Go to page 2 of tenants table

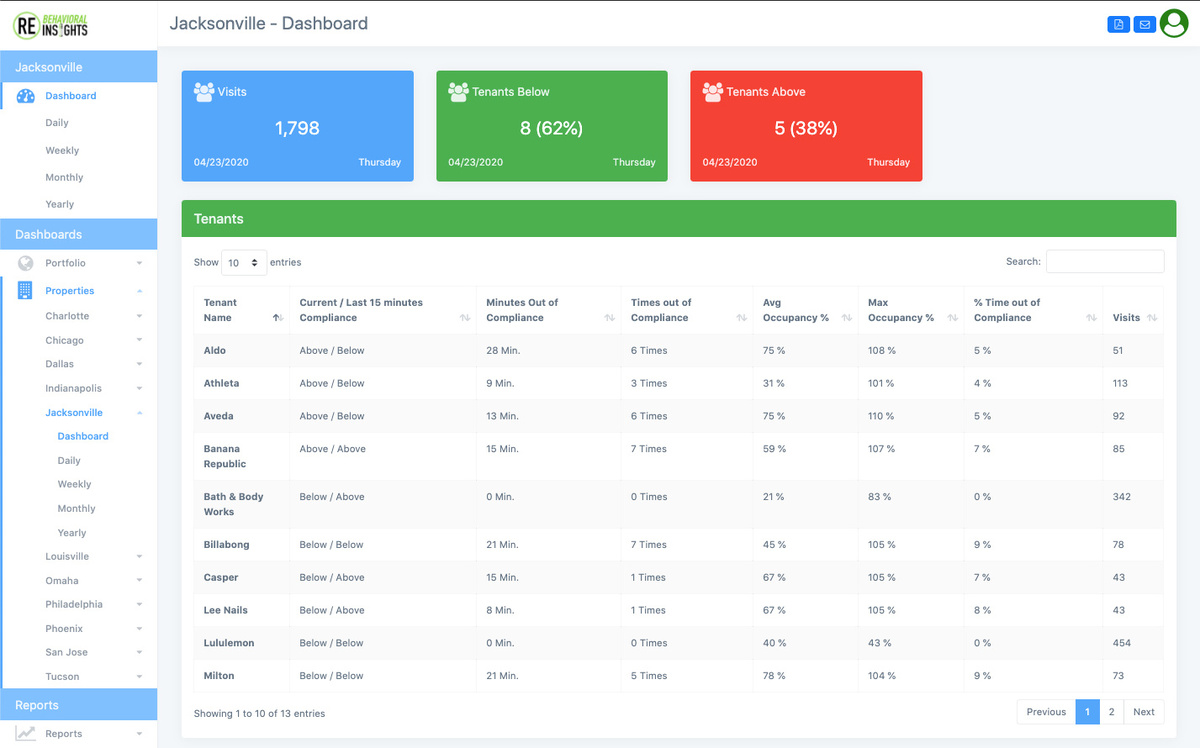tap(1111, 712)
